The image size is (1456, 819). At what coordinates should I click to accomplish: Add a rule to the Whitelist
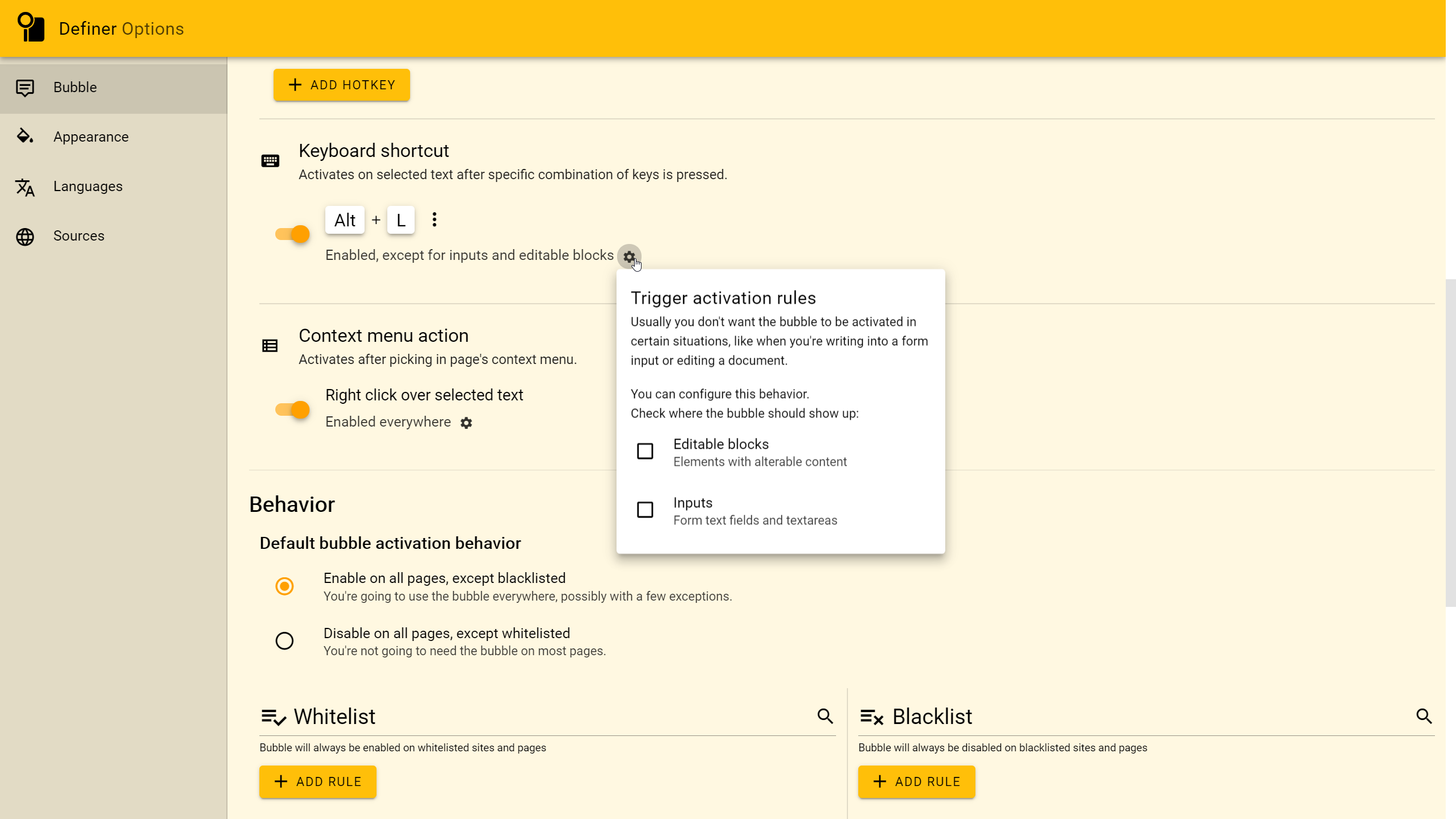(317, 781)
